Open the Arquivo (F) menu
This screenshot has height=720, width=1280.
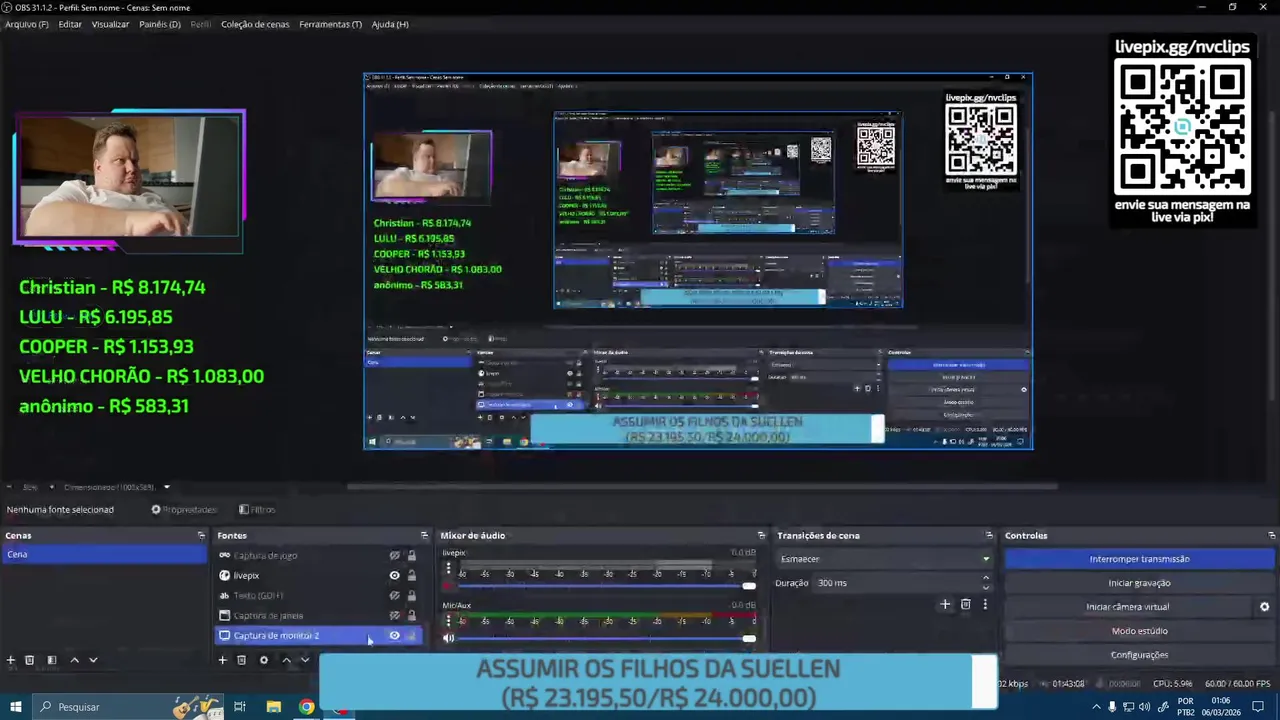click(x=27, y=24)
